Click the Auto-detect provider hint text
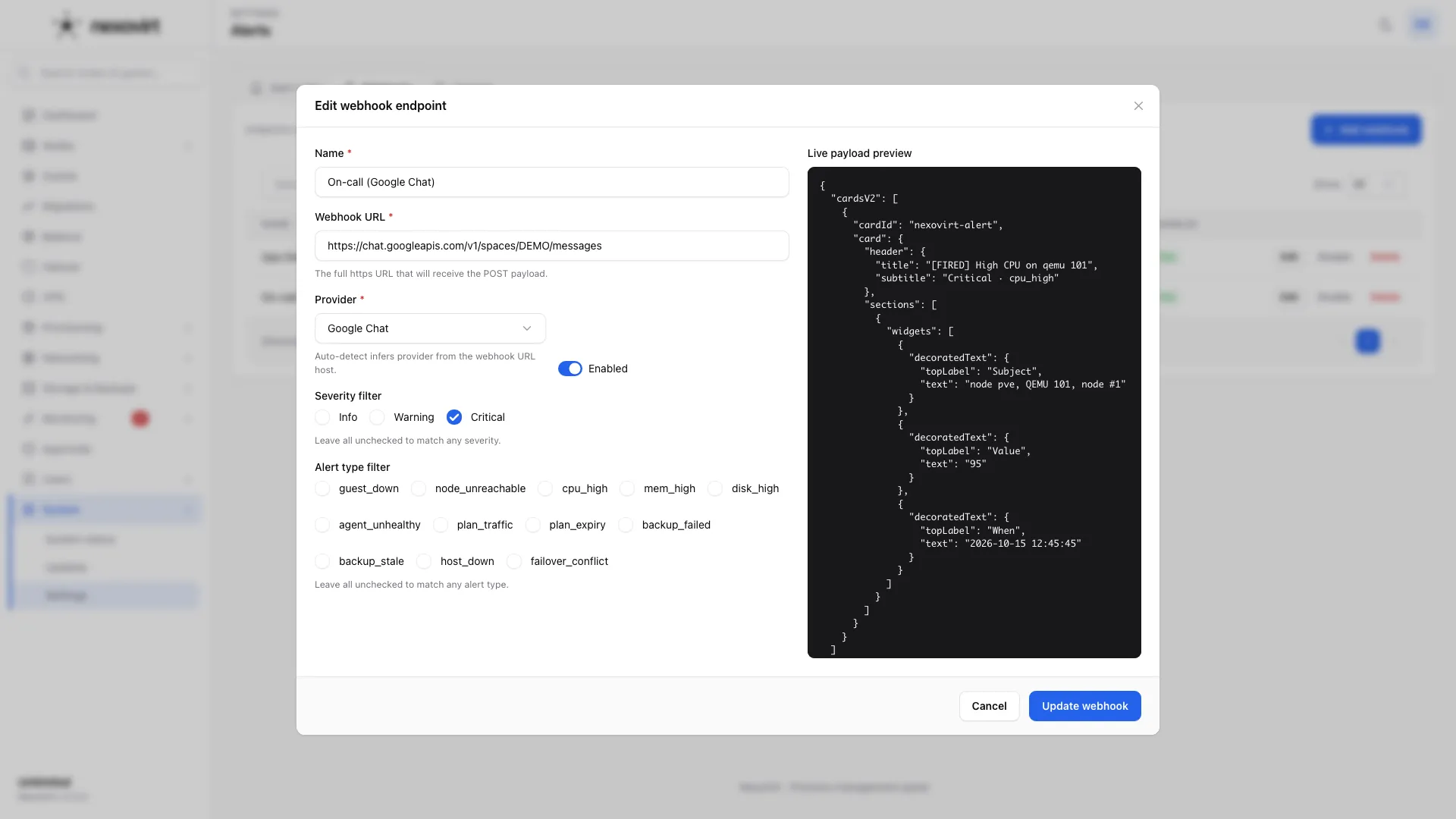1456x819 pixels. click(425, 363)
